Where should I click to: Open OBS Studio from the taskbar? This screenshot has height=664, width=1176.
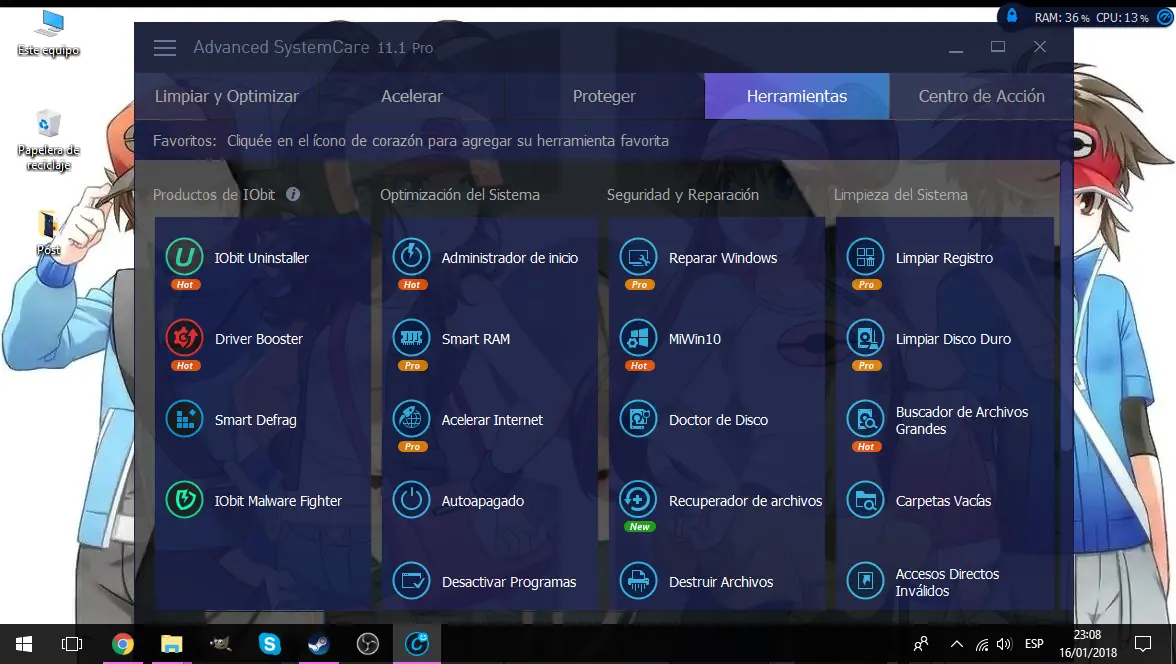click(368, 644)
